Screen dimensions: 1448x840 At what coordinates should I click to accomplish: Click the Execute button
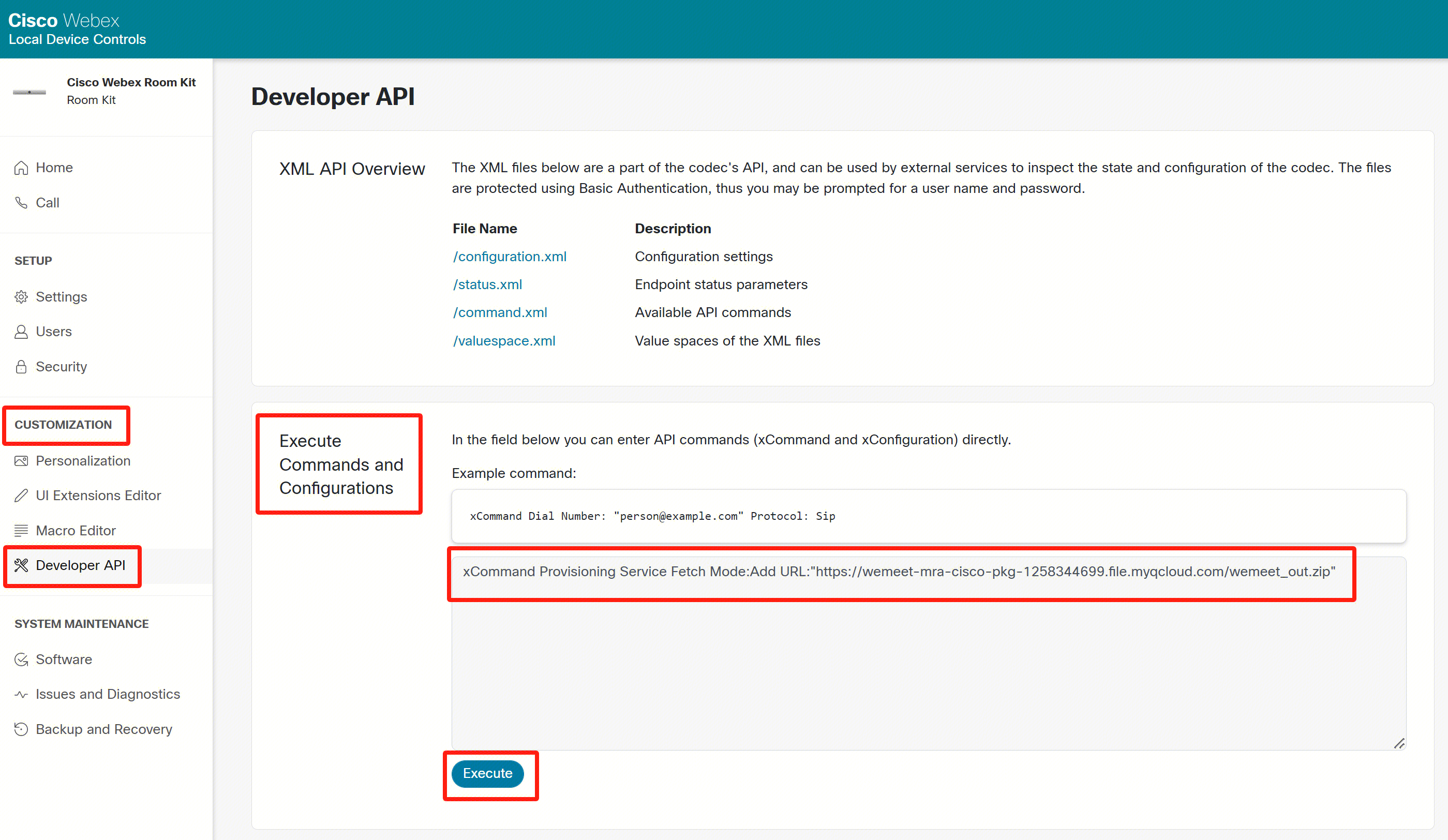point(487,773)
